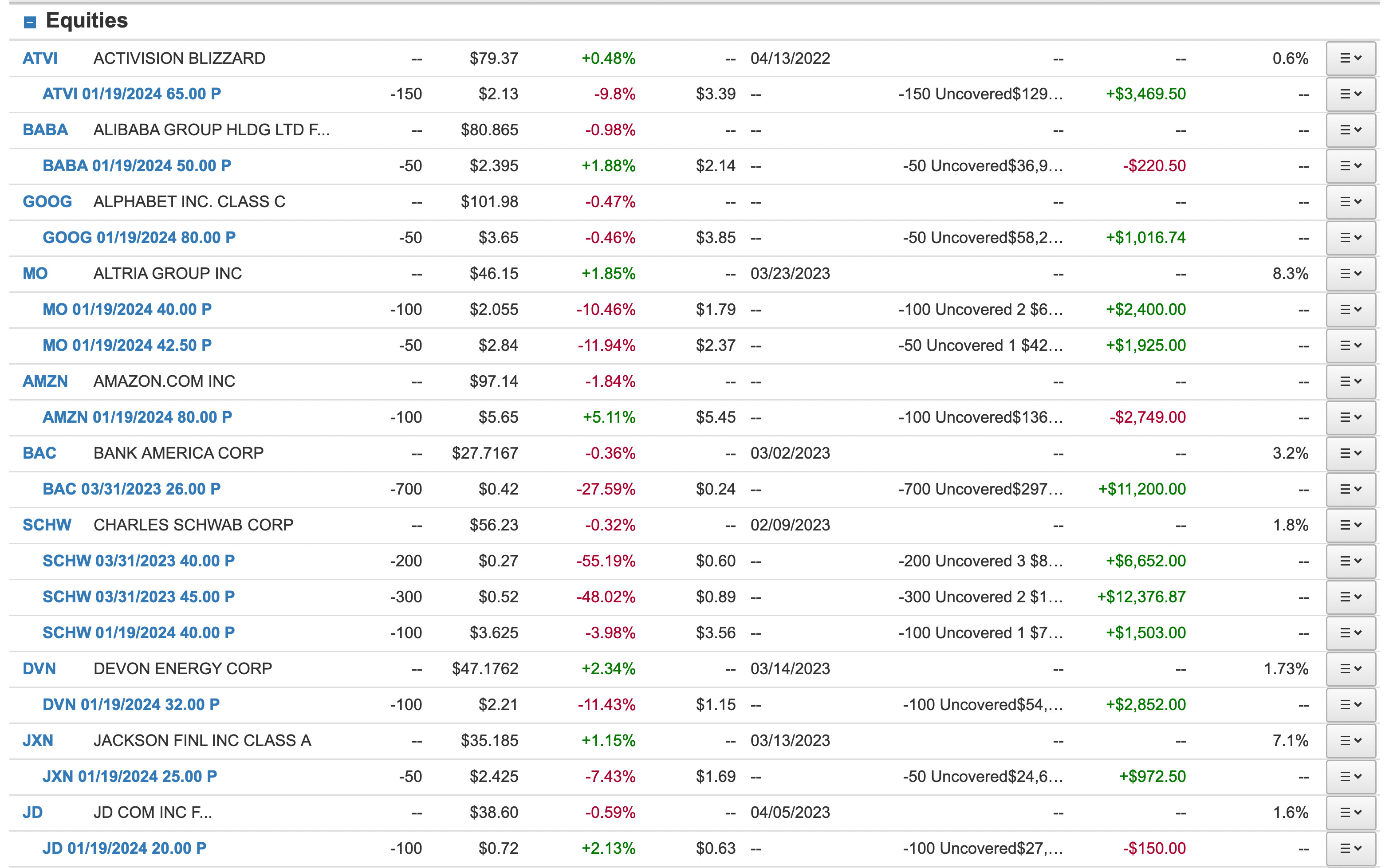Click the JXN ticker symbol link
The image size is (1393, 868).
38,741
